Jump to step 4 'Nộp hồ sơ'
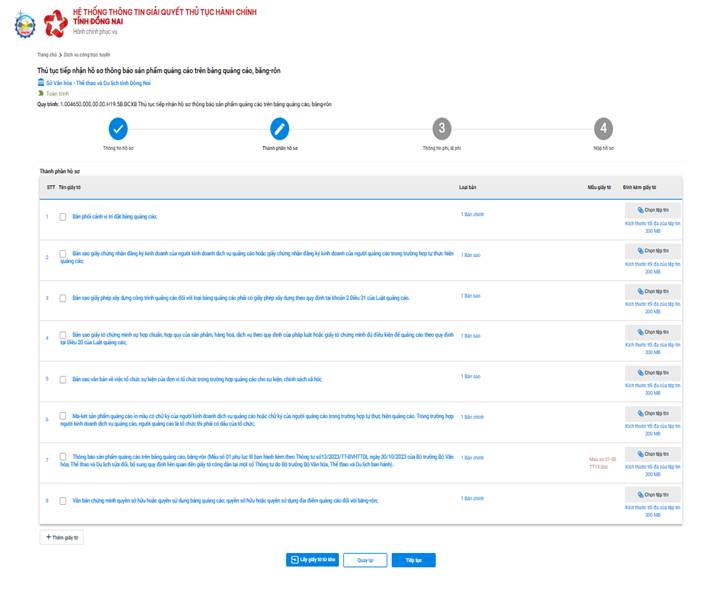This screenshot has width=713, height=608. (x=602, y=129)
